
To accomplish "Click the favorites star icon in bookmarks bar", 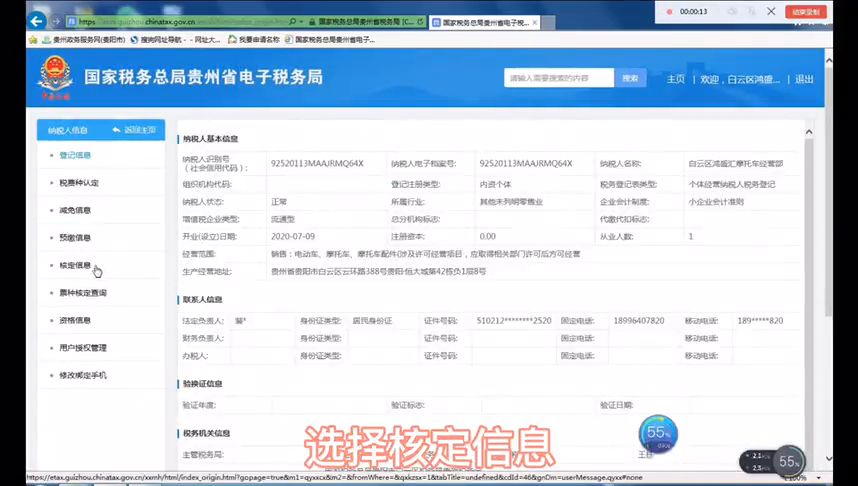I will pyautogui.click(x=33, y=39).
